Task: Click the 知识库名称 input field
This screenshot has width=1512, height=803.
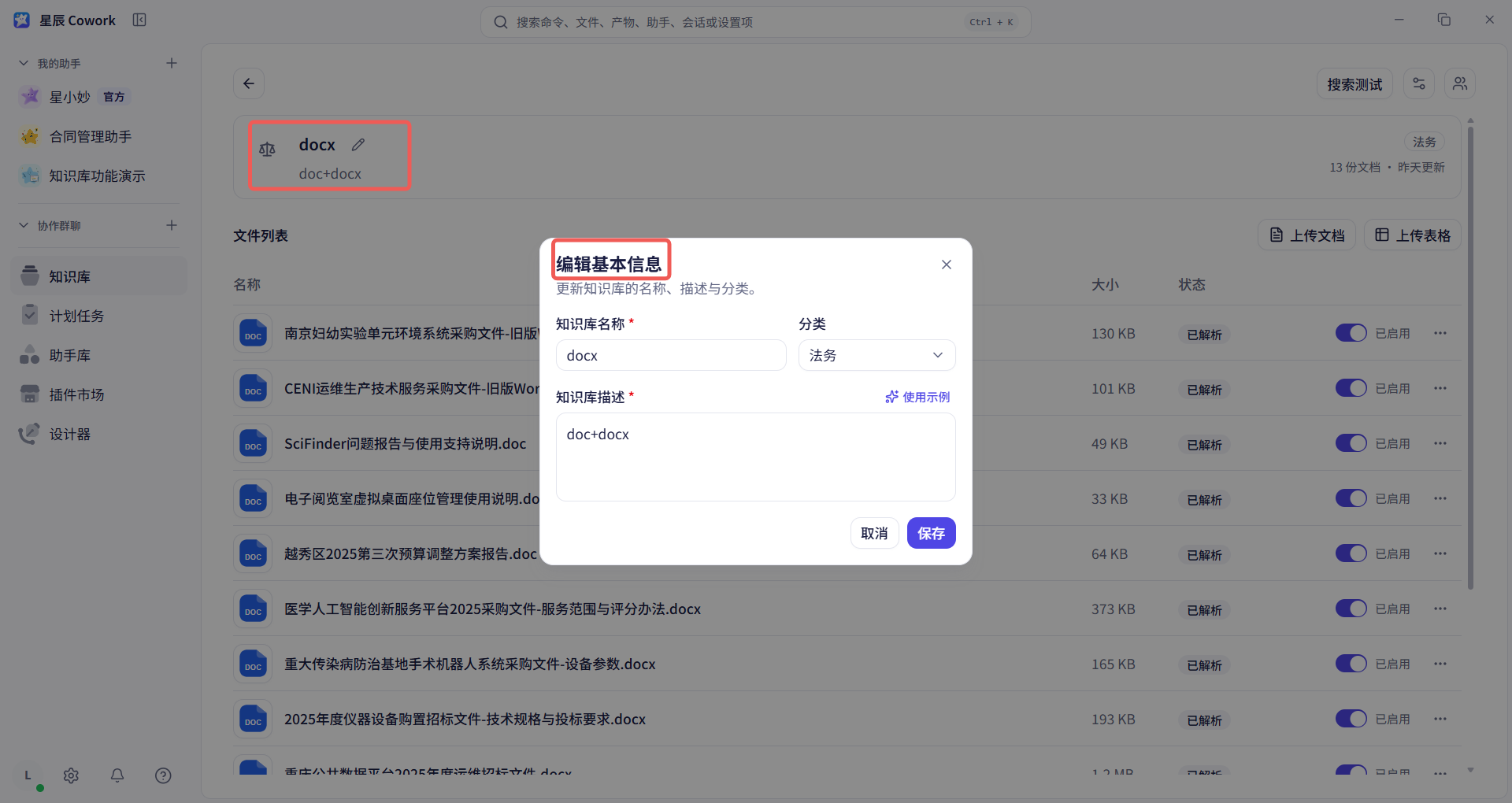Action: tap(671, 355)
